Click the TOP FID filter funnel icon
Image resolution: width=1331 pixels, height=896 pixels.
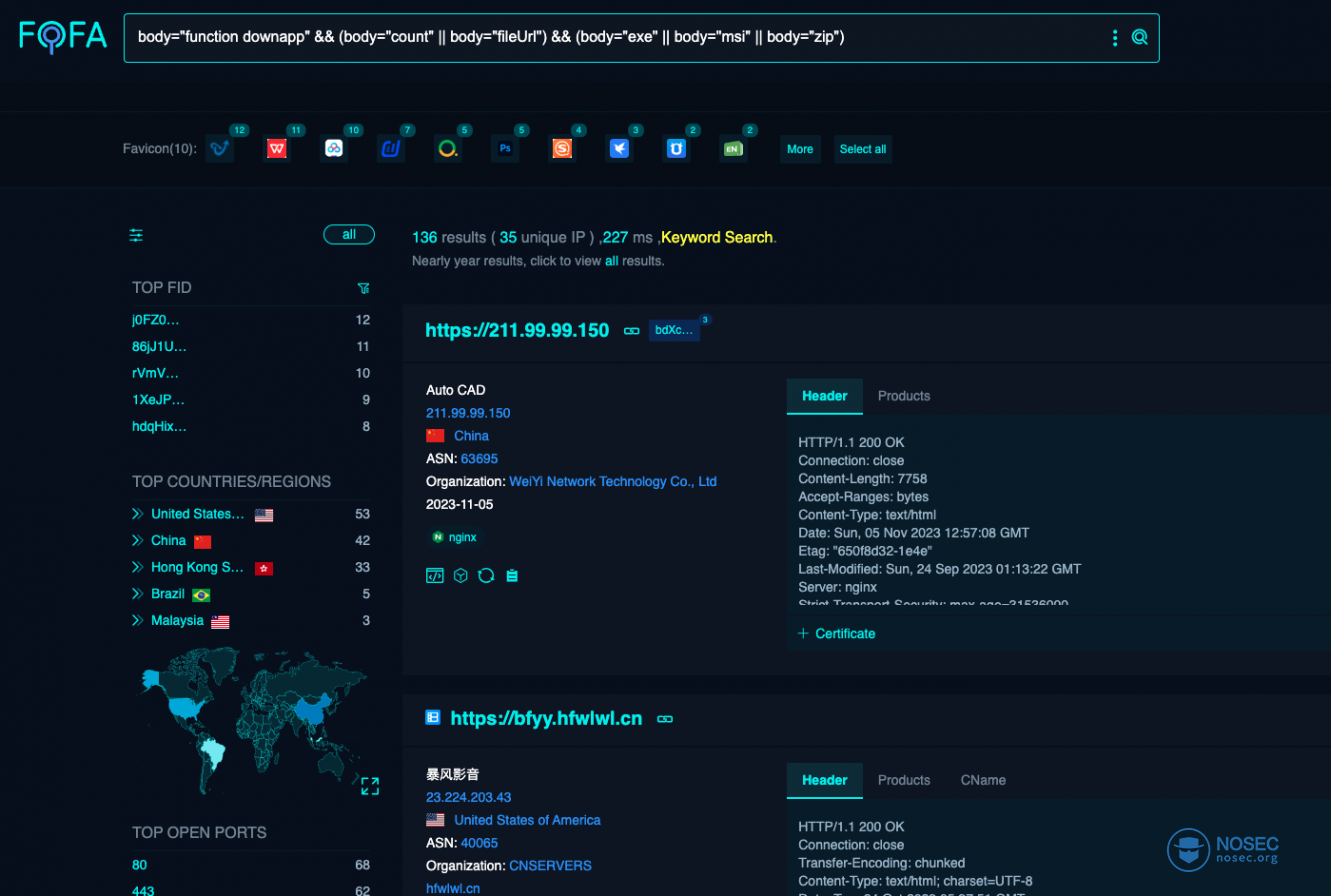pyautogui.click(x=364, y=288)
